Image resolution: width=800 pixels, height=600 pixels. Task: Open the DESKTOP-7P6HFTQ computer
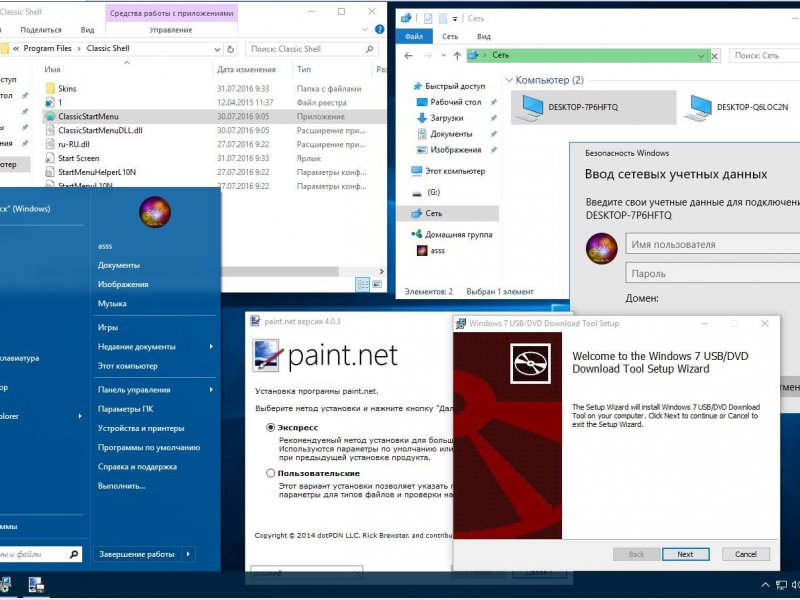[593, 107]
